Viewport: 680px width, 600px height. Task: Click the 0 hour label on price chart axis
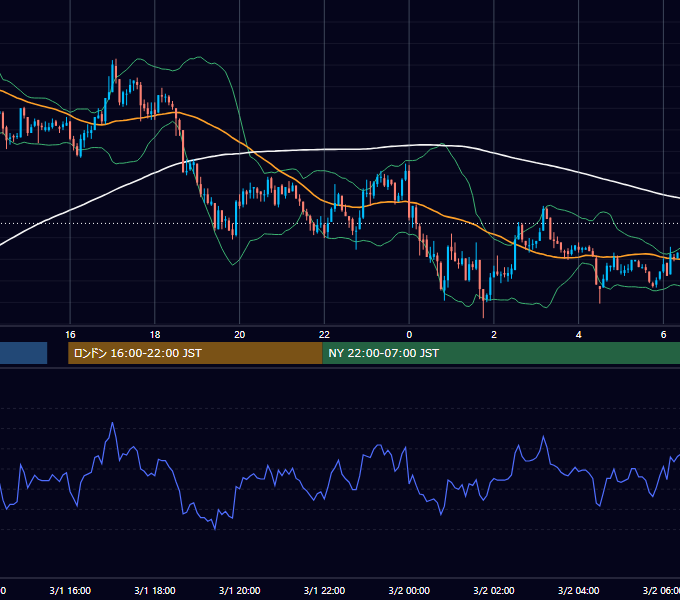(409, 335)
